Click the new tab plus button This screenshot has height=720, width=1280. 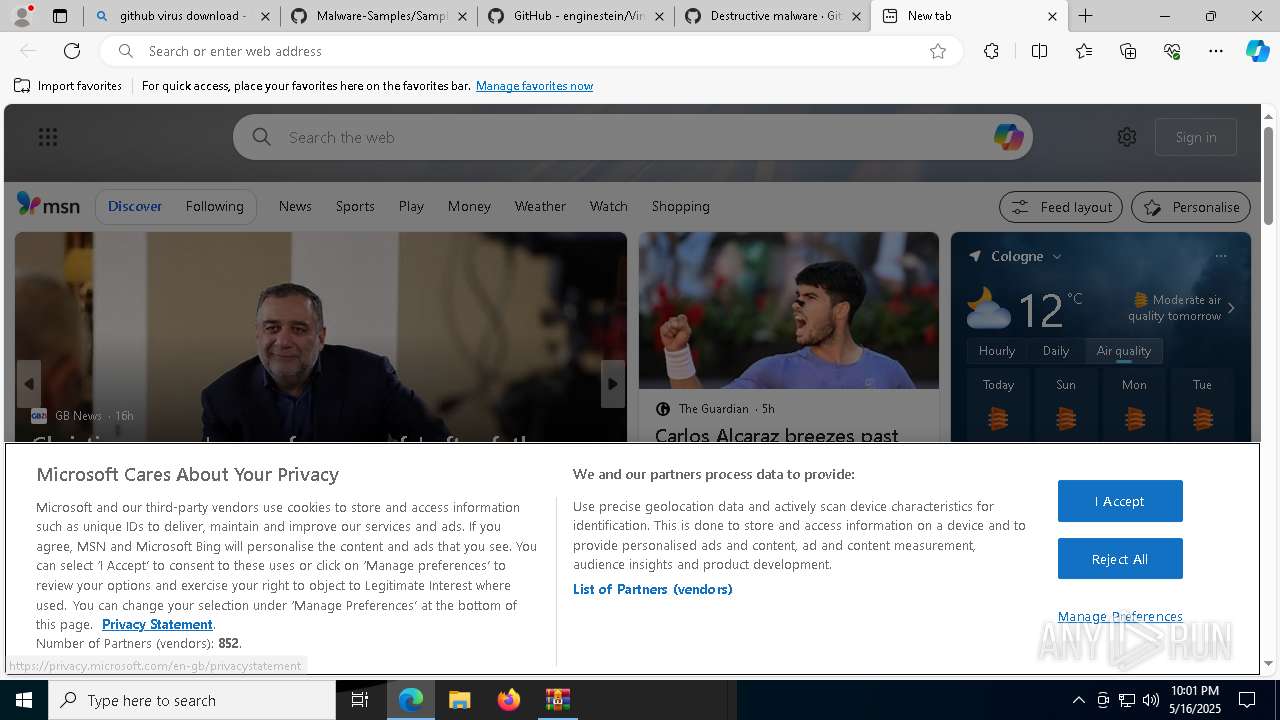(1086, 16)
